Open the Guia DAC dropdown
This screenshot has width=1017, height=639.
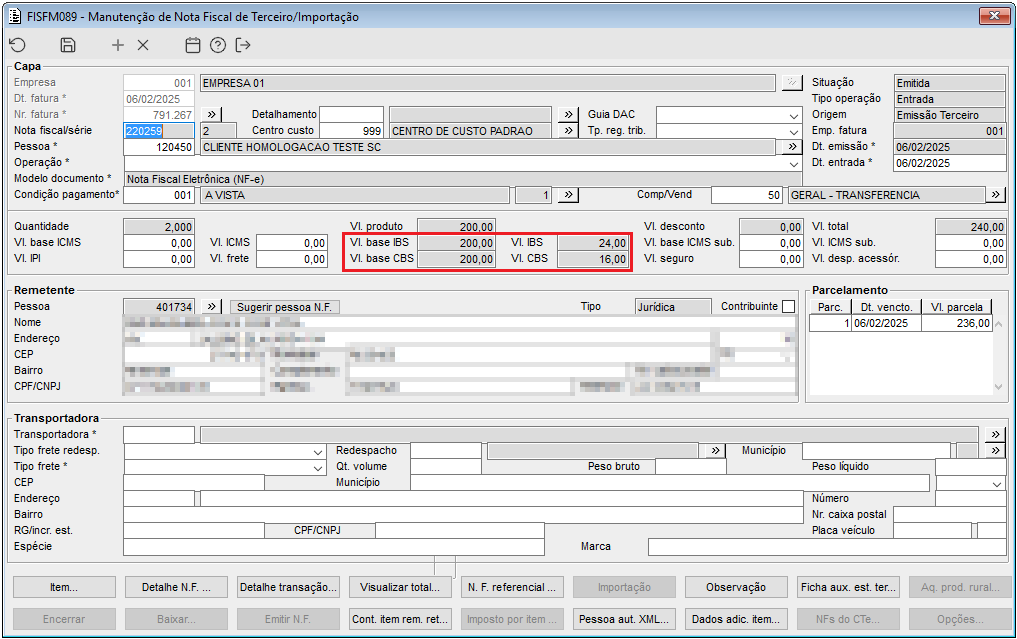(794, 115)
